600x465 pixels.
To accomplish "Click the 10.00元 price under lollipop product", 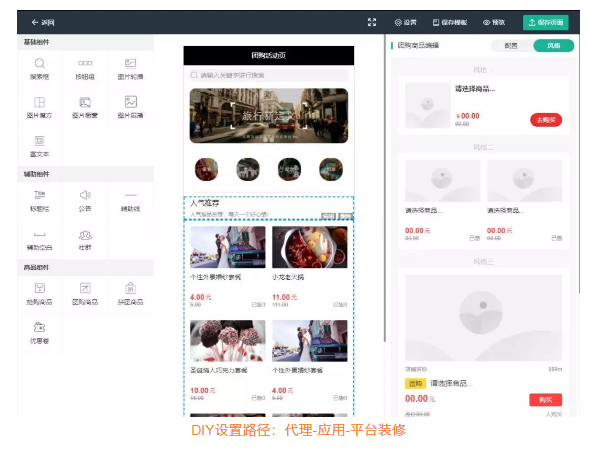I will tap(202, 390).
